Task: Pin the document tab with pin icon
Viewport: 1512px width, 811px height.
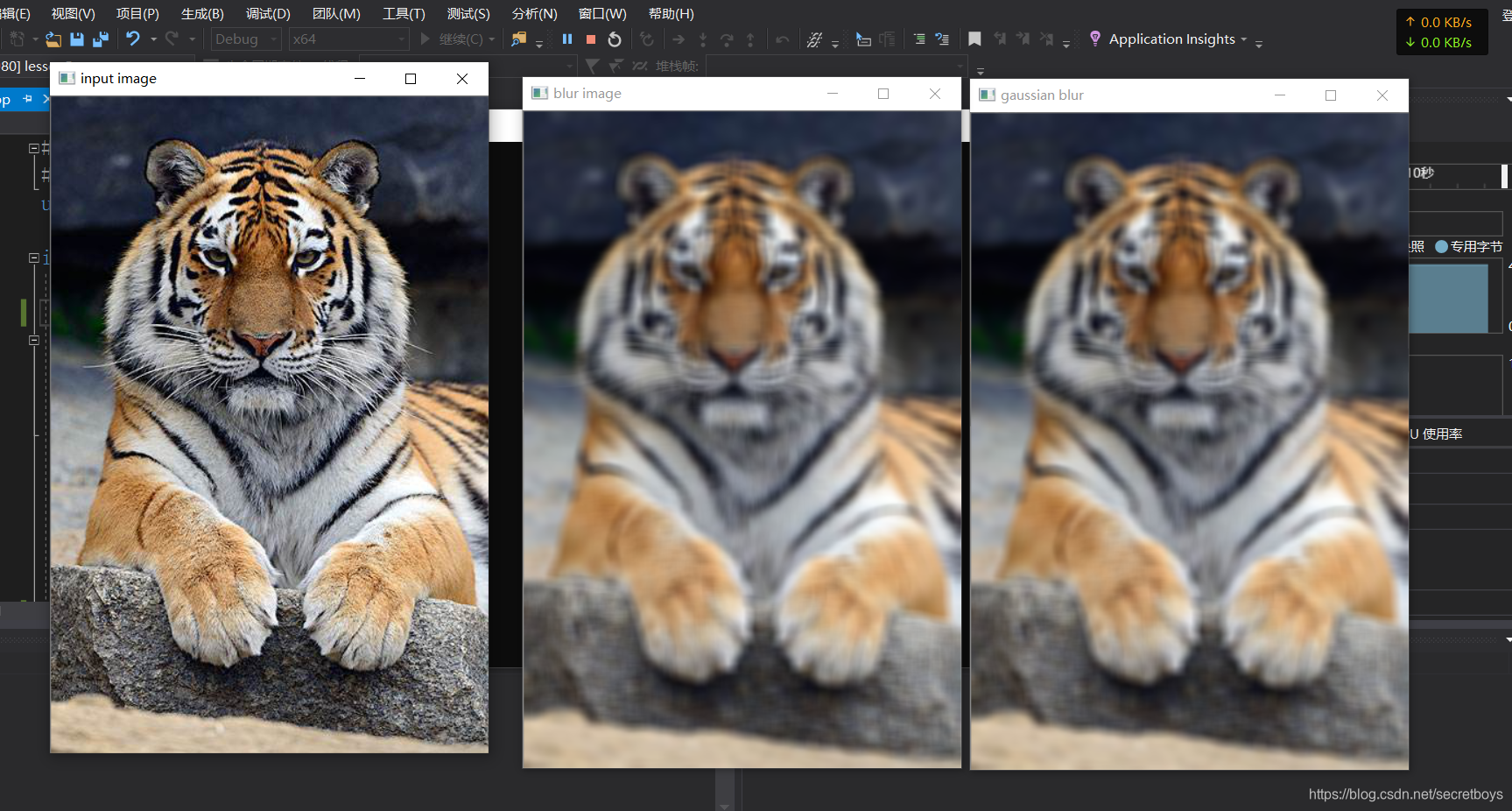Action: (x=28, y=99)
